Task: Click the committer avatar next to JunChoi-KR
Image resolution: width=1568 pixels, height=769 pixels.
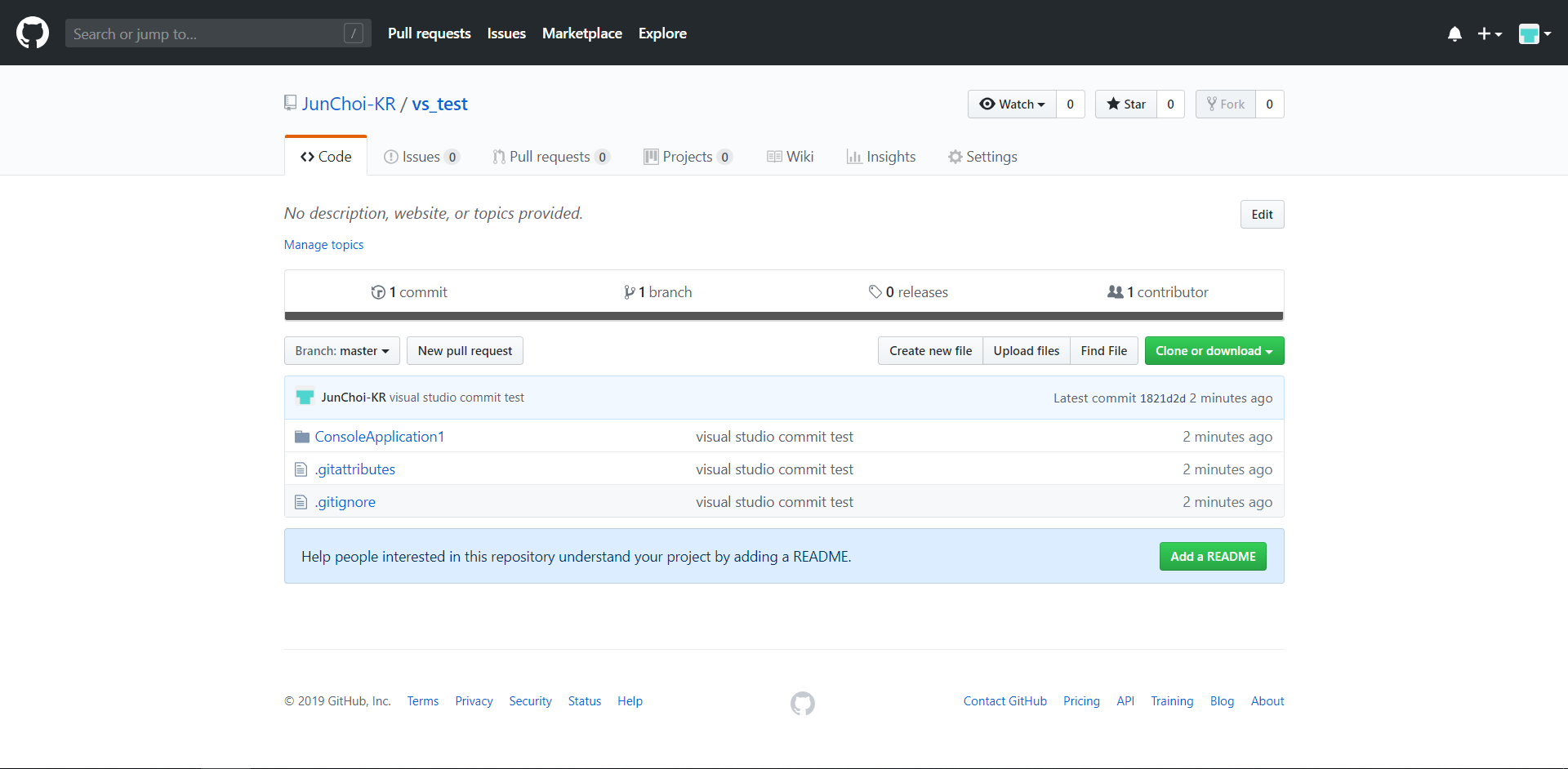Action: click(305, 397)
